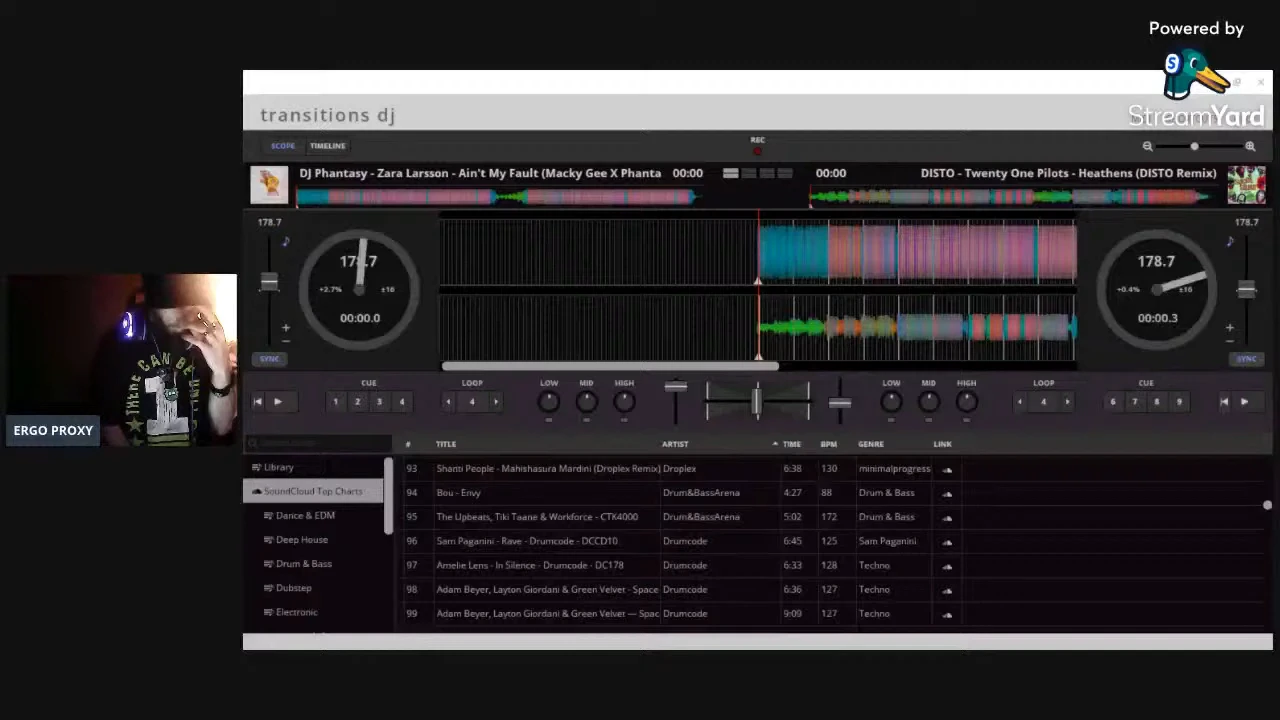Toggle SYNC on the left deck

pos(269,358)
